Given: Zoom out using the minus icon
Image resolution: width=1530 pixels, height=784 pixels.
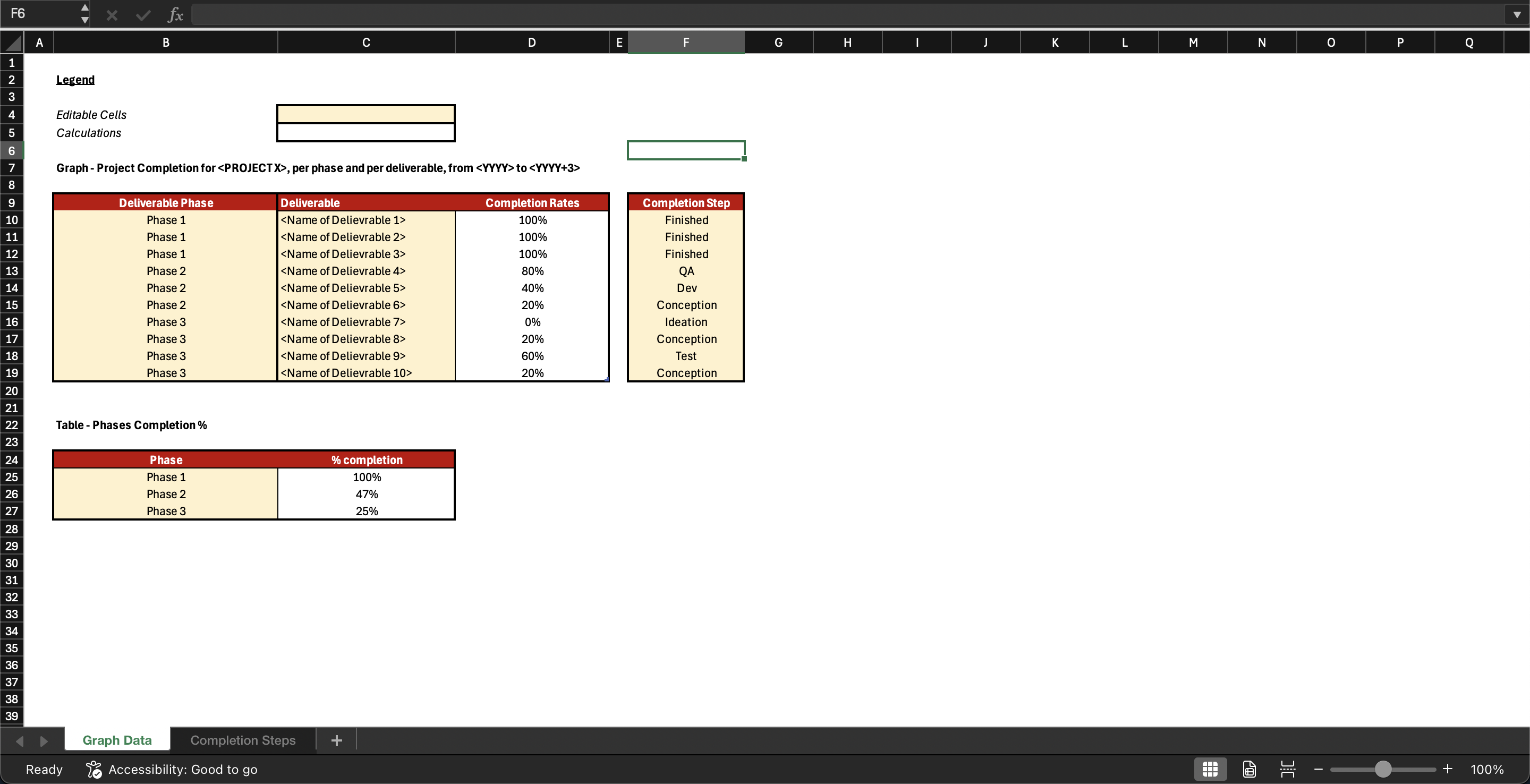Looking at the screenshot, I should 1319,769.
